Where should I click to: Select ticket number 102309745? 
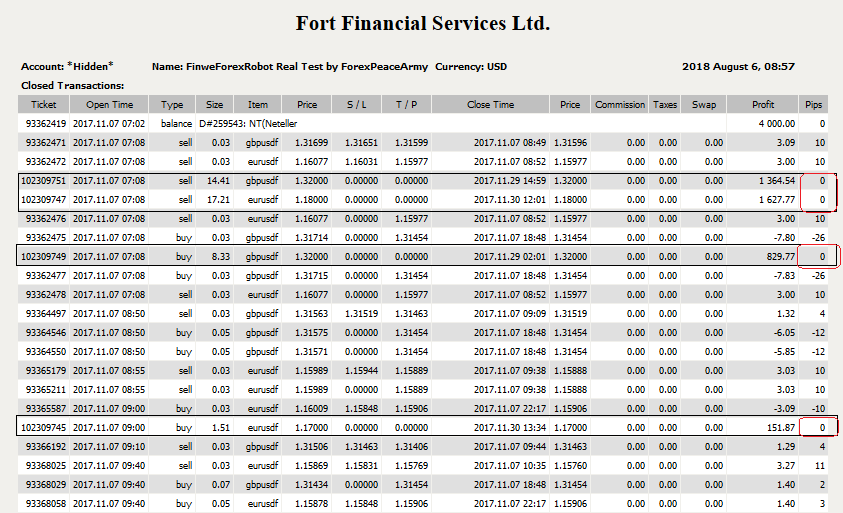tap(44, 428)
